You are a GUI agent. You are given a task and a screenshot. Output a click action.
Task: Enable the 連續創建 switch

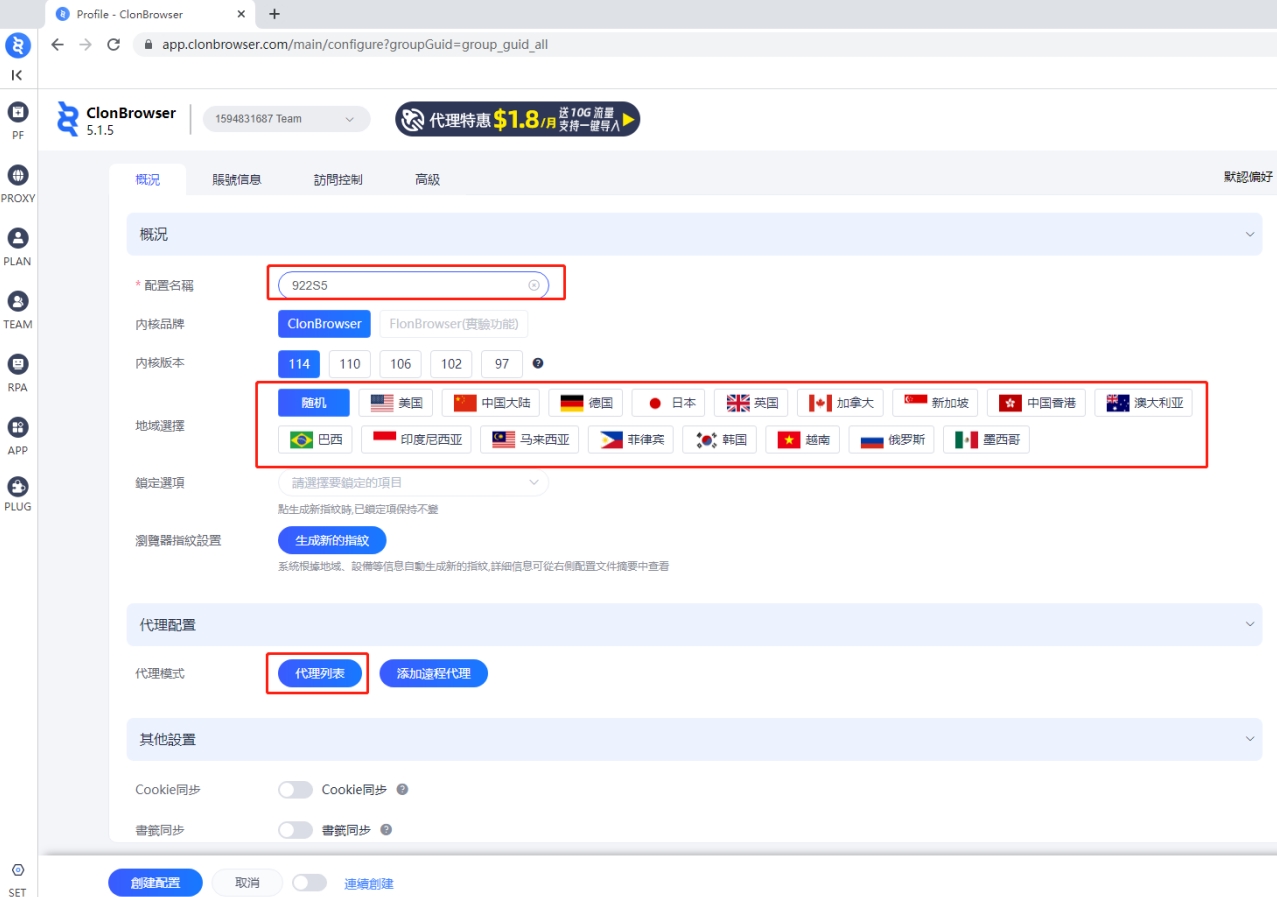310,883
